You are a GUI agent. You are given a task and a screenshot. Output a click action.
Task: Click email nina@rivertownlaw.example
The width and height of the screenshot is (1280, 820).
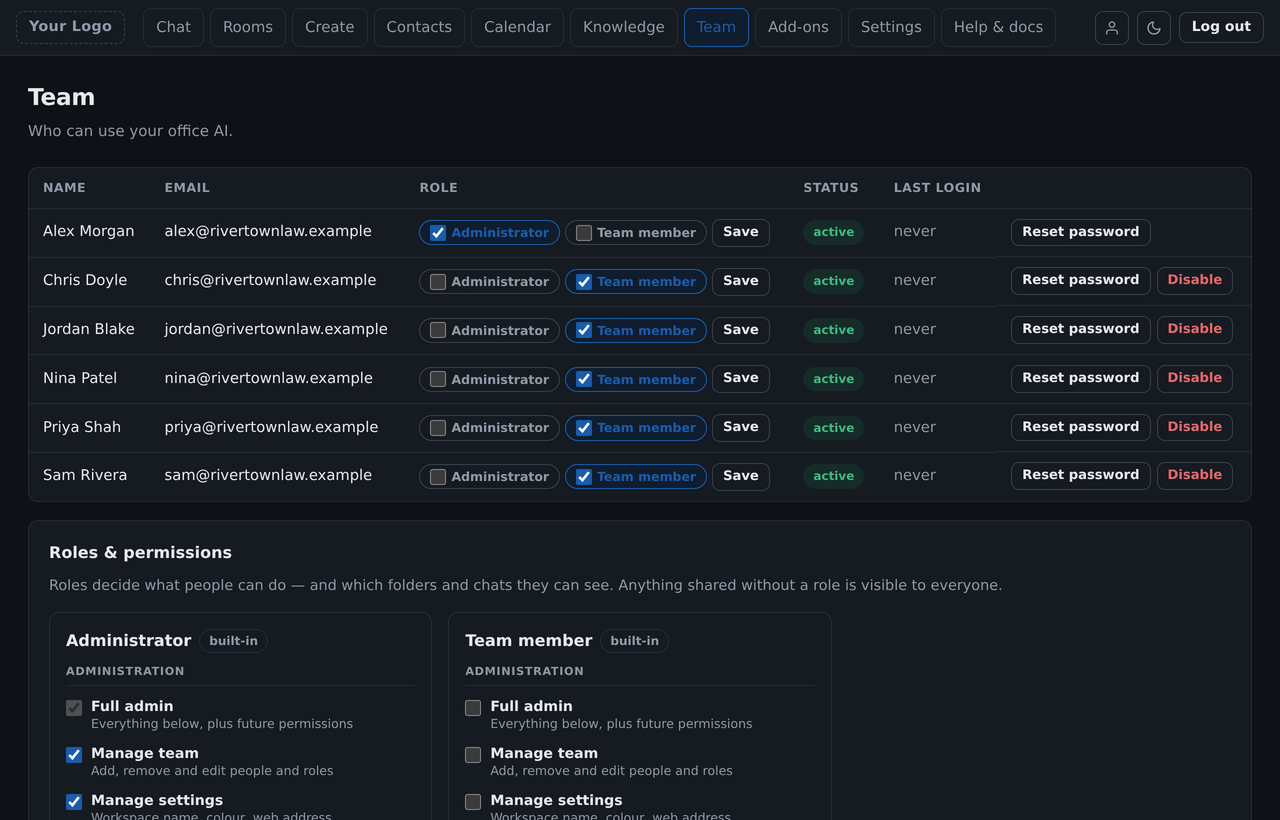point(269,378)
